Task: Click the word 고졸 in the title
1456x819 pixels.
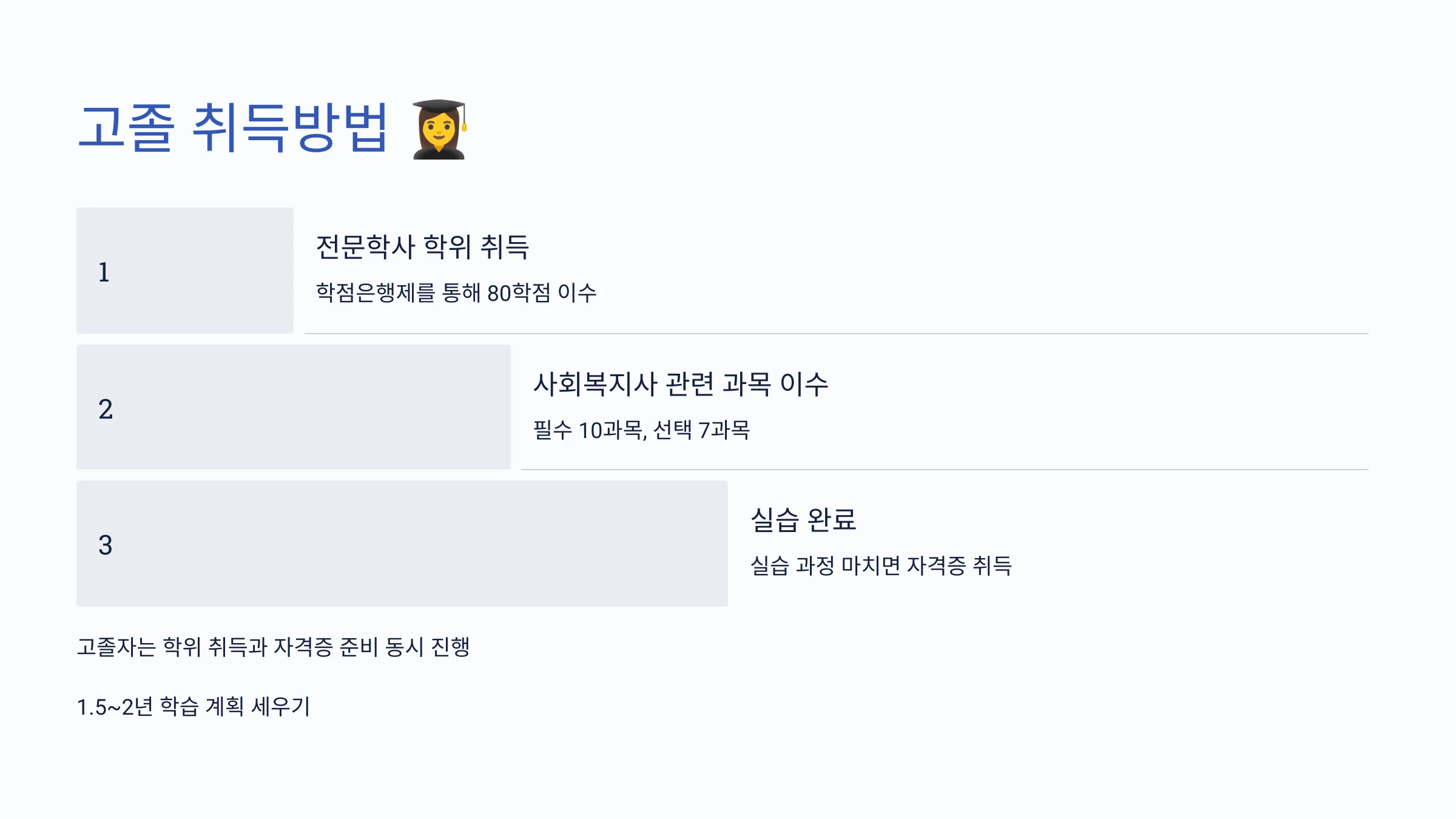Action: tap(126, 127)
